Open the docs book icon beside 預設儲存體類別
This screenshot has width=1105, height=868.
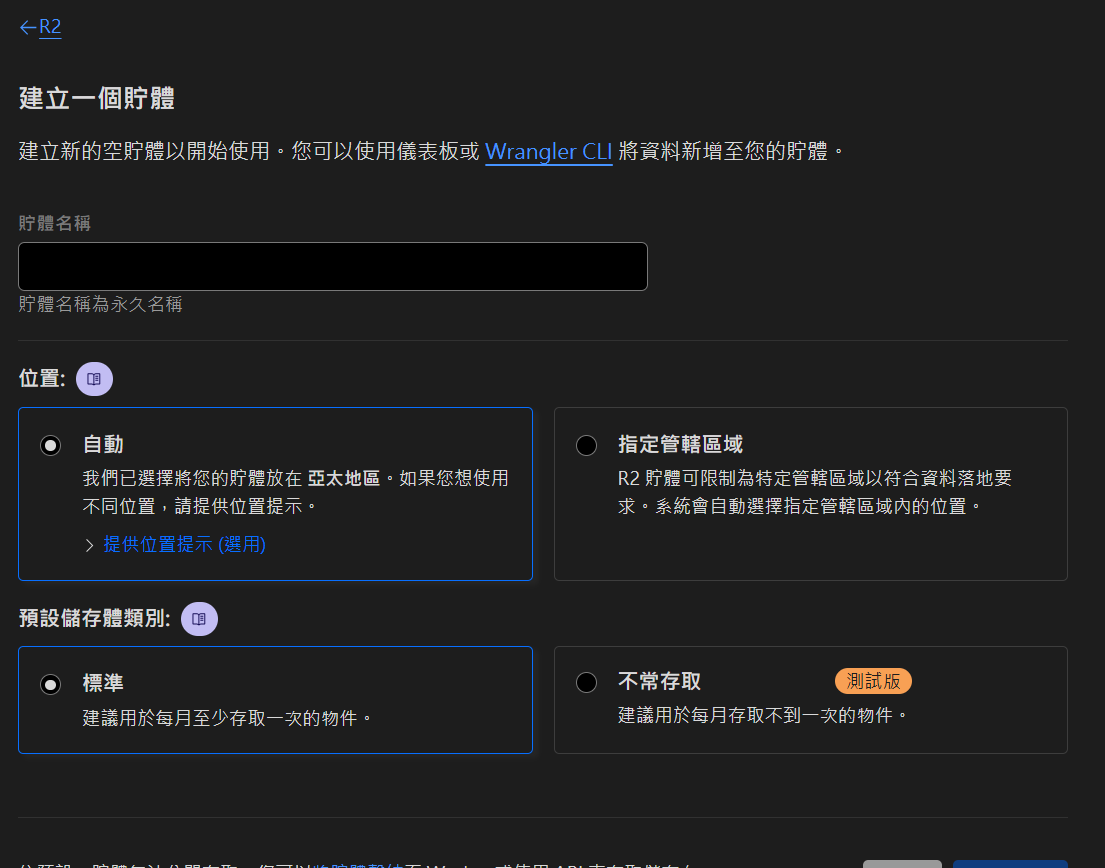[x=199, y=619]
